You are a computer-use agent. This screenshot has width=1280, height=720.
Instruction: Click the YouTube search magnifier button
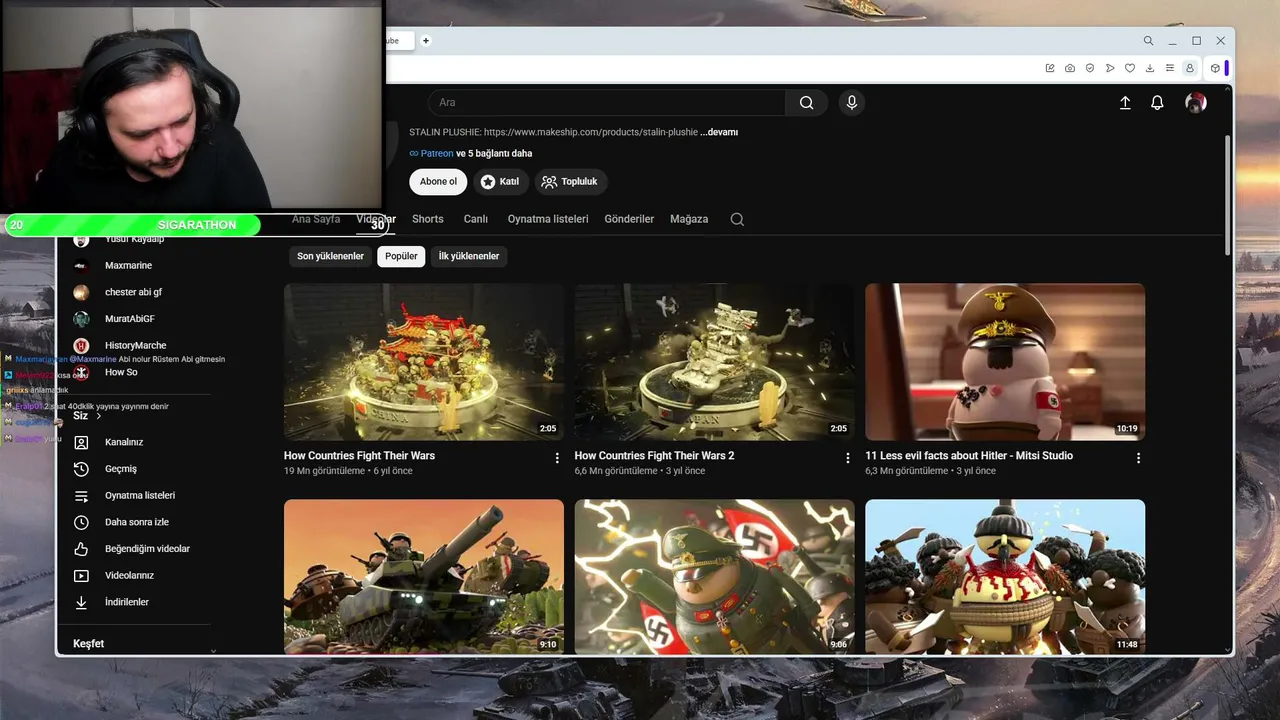click(x=806, y=102)
